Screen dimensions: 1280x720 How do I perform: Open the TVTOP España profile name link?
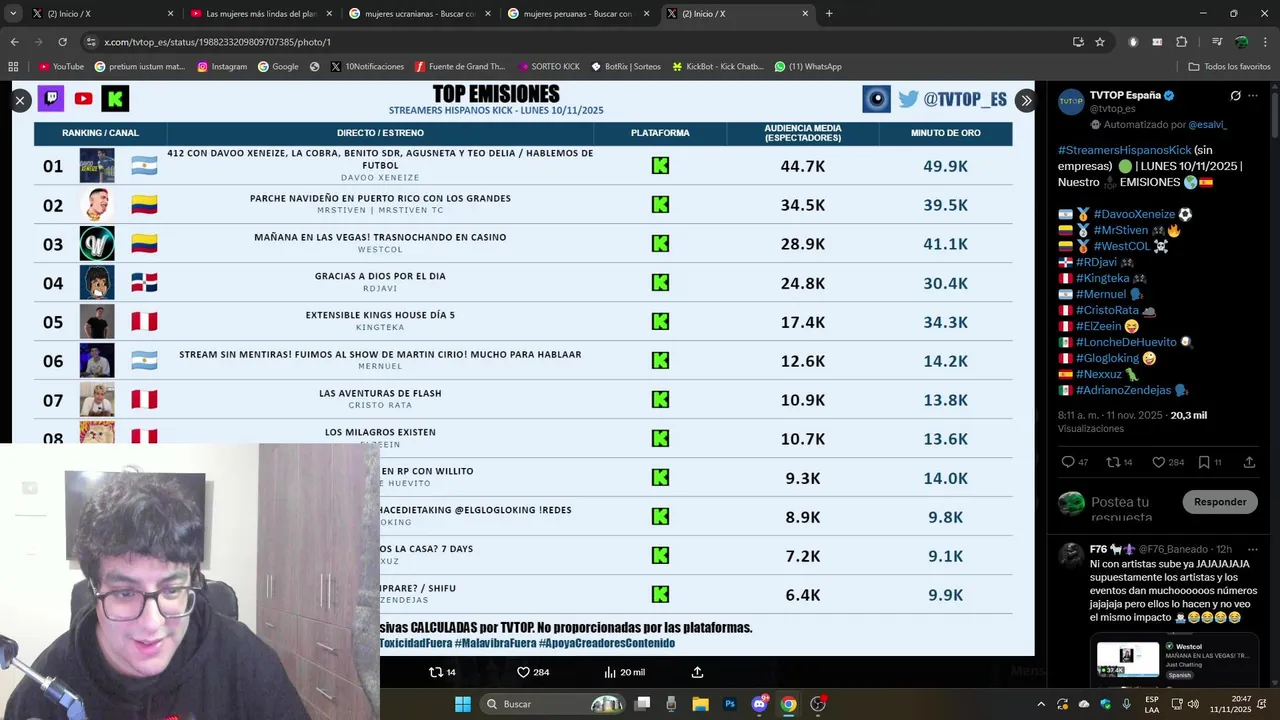click(1125, 95)
